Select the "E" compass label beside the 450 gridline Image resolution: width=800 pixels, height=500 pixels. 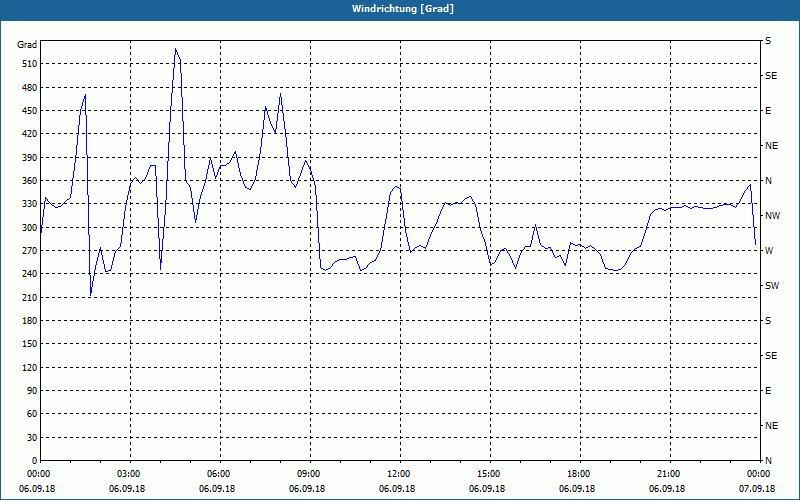pyautogui.click(x=768, y=111)
